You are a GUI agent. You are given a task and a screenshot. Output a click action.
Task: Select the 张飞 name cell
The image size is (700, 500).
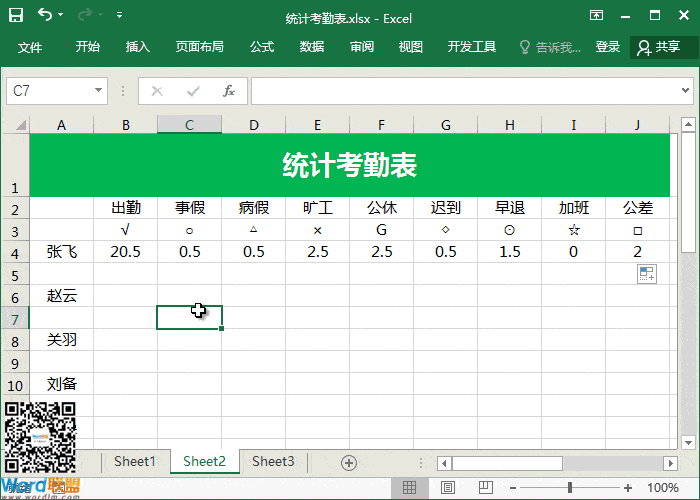(x=62, y=252)
